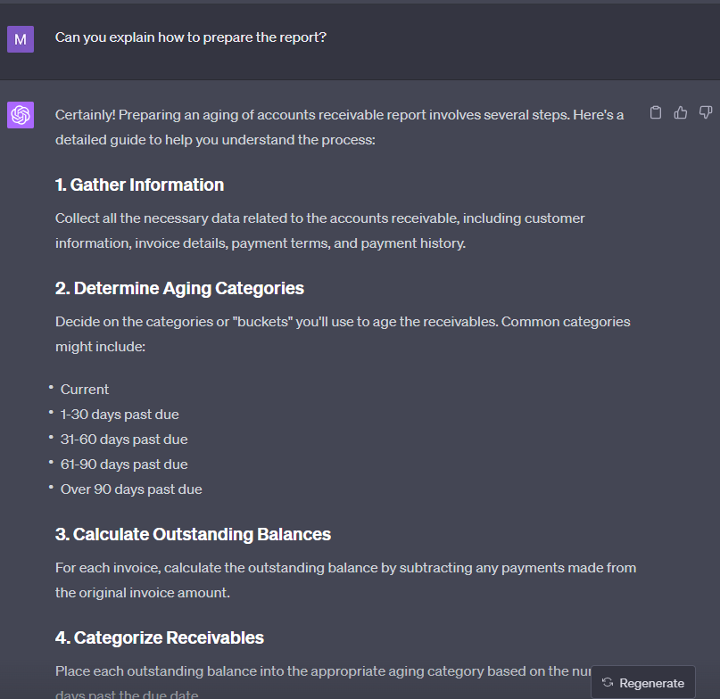Click the '4. Categorize Receivables' heading
This screenshot has width=720, height=700.
point(159,638)
